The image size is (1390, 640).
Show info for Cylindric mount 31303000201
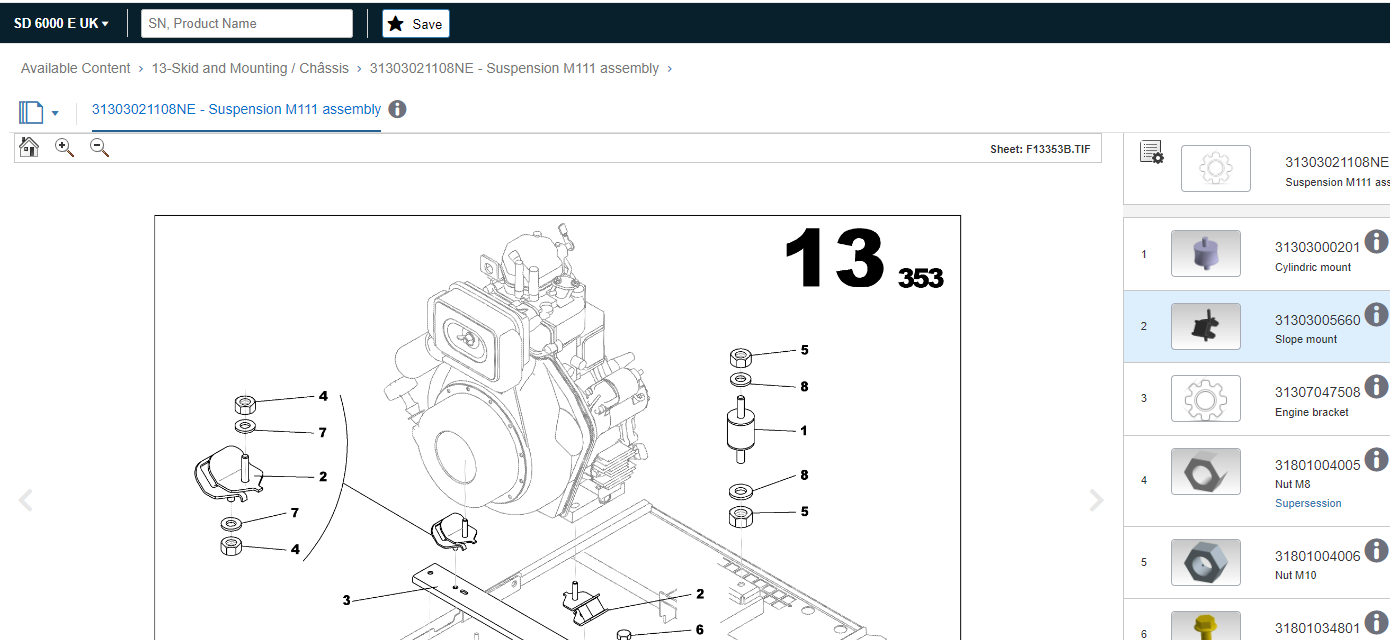click(x=1376, y=242)
